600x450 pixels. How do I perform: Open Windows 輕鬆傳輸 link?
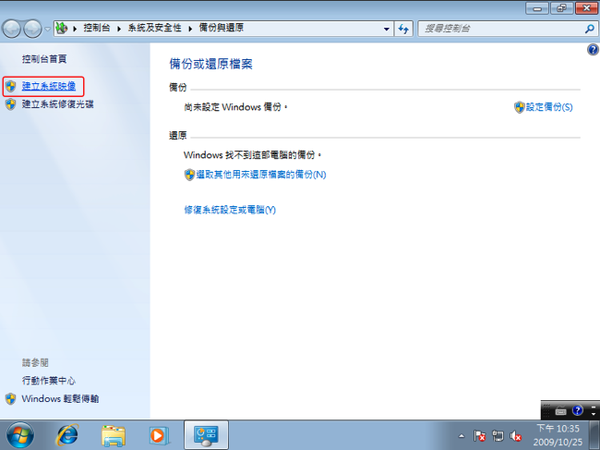[x=60, y=399]
